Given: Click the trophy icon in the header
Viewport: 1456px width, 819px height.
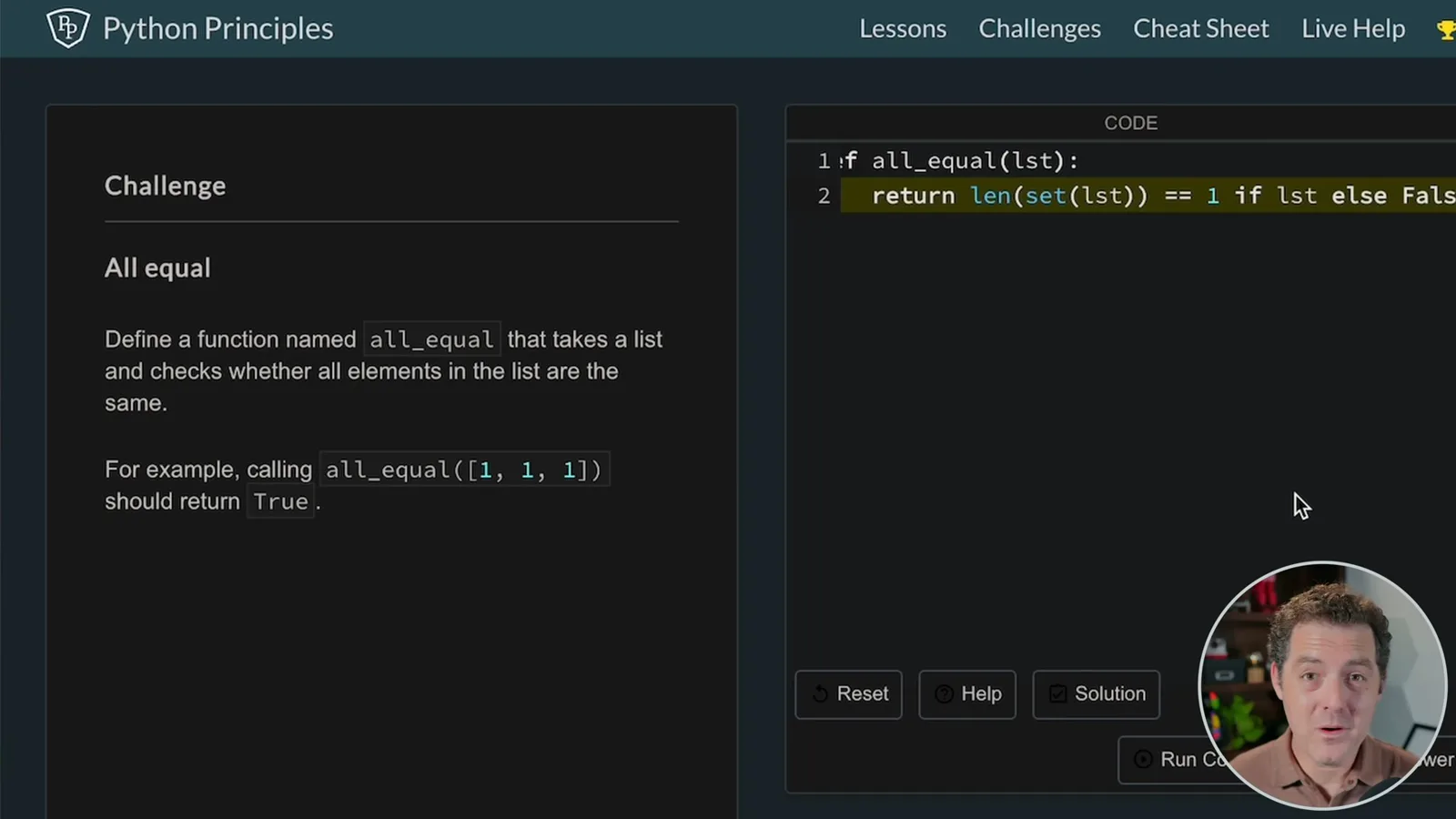Looking at the screenshot, I should click(1446, 30).
